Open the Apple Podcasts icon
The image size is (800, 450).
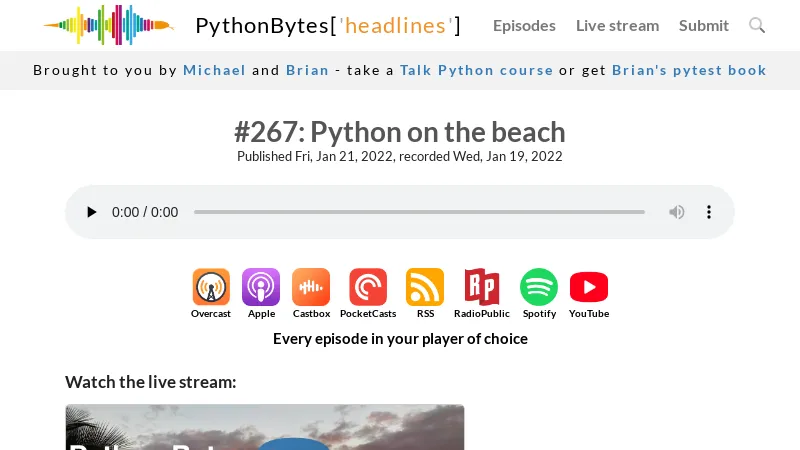pos(261,287)
